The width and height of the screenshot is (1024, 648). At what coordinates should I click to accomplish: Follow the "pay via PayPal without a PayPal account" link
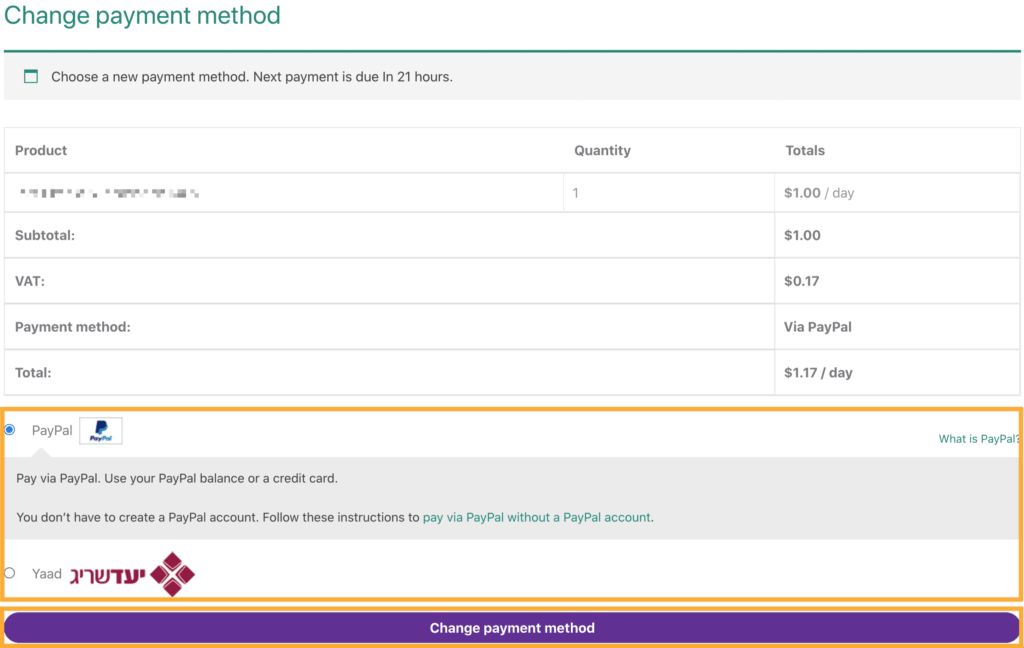537,518
